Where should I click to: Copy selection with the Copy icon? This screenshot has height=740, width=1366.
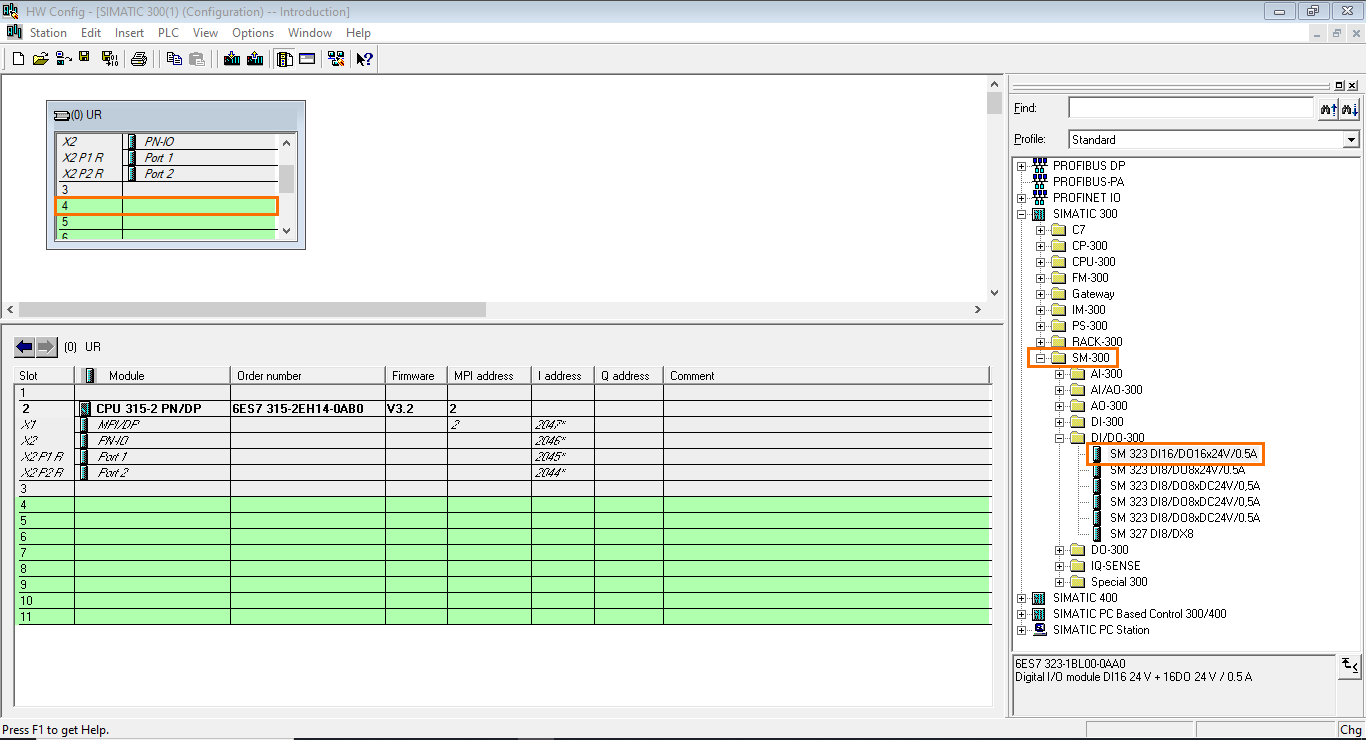point(174,59)
